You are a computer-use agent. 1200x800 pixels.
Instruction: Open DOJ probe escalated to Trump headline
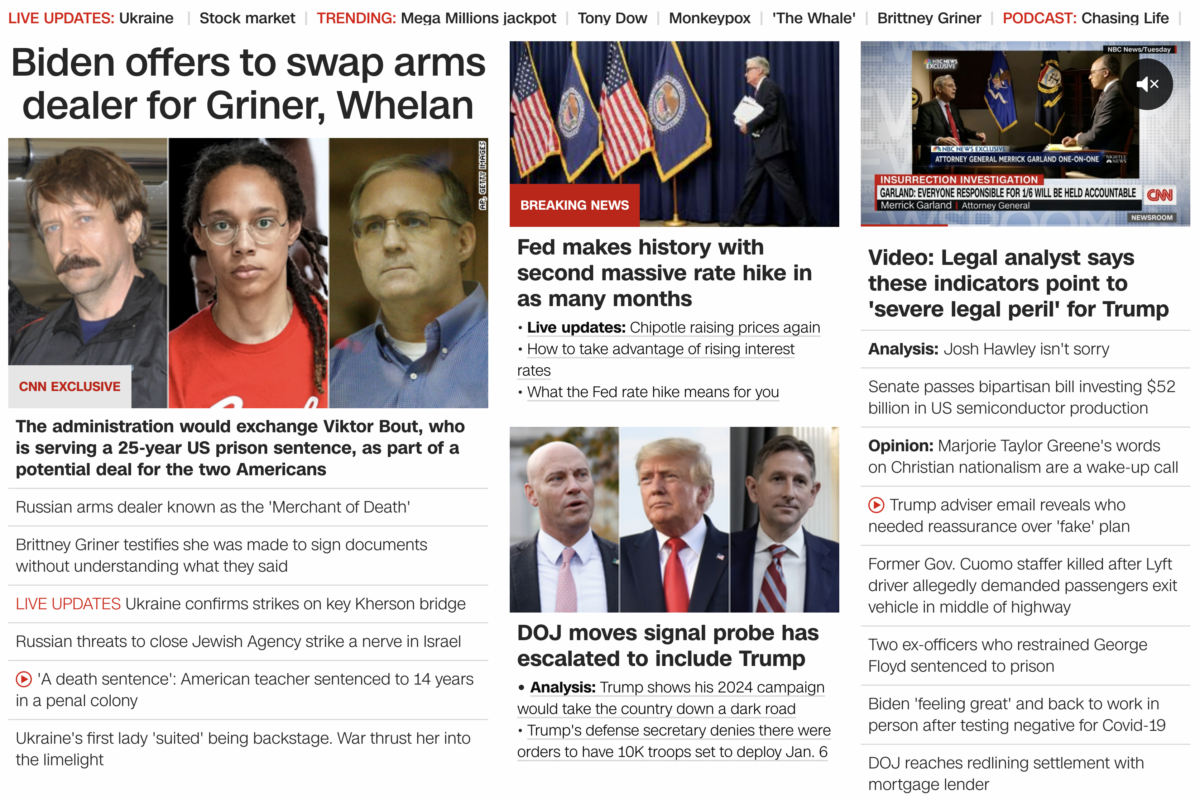(x=667, y=646)
